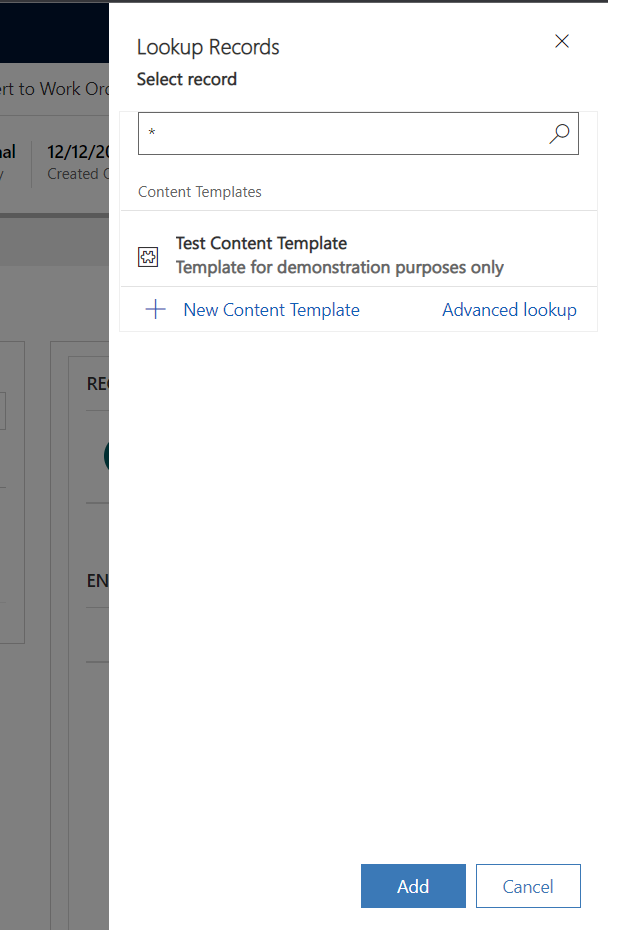Click the Content Templates section header
The height and width of the screenshot is (930, 623).
pos(200,192)
